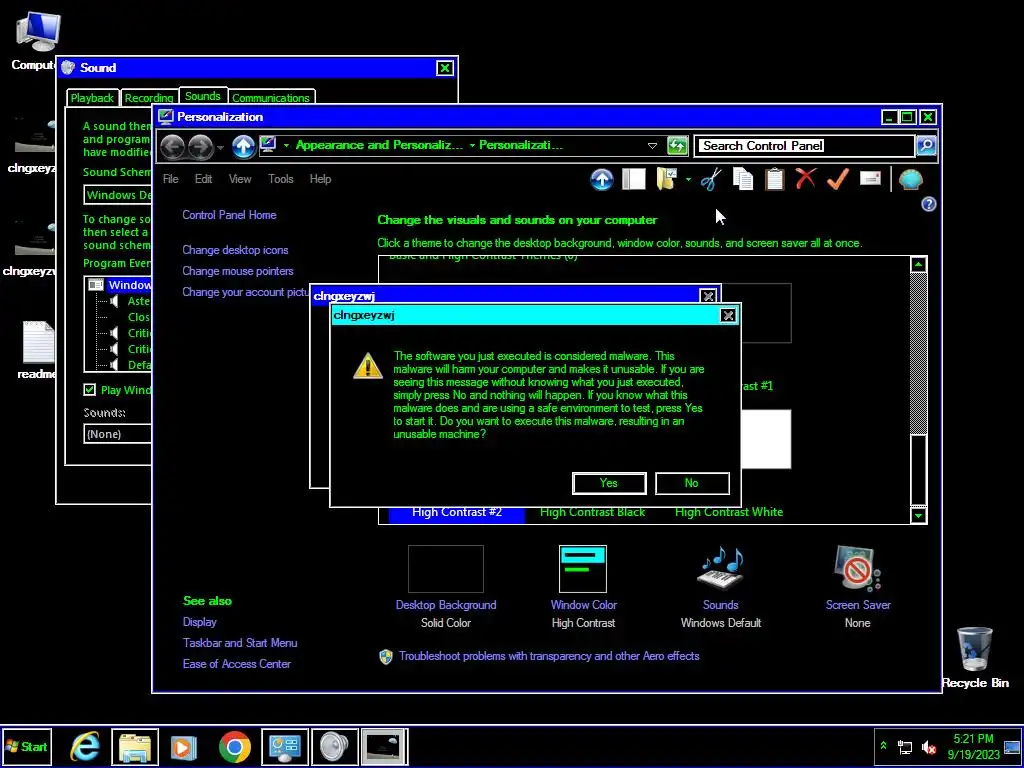
Task: Open Internet Explorer from the taskbar
Action: [x=85, y=746]
